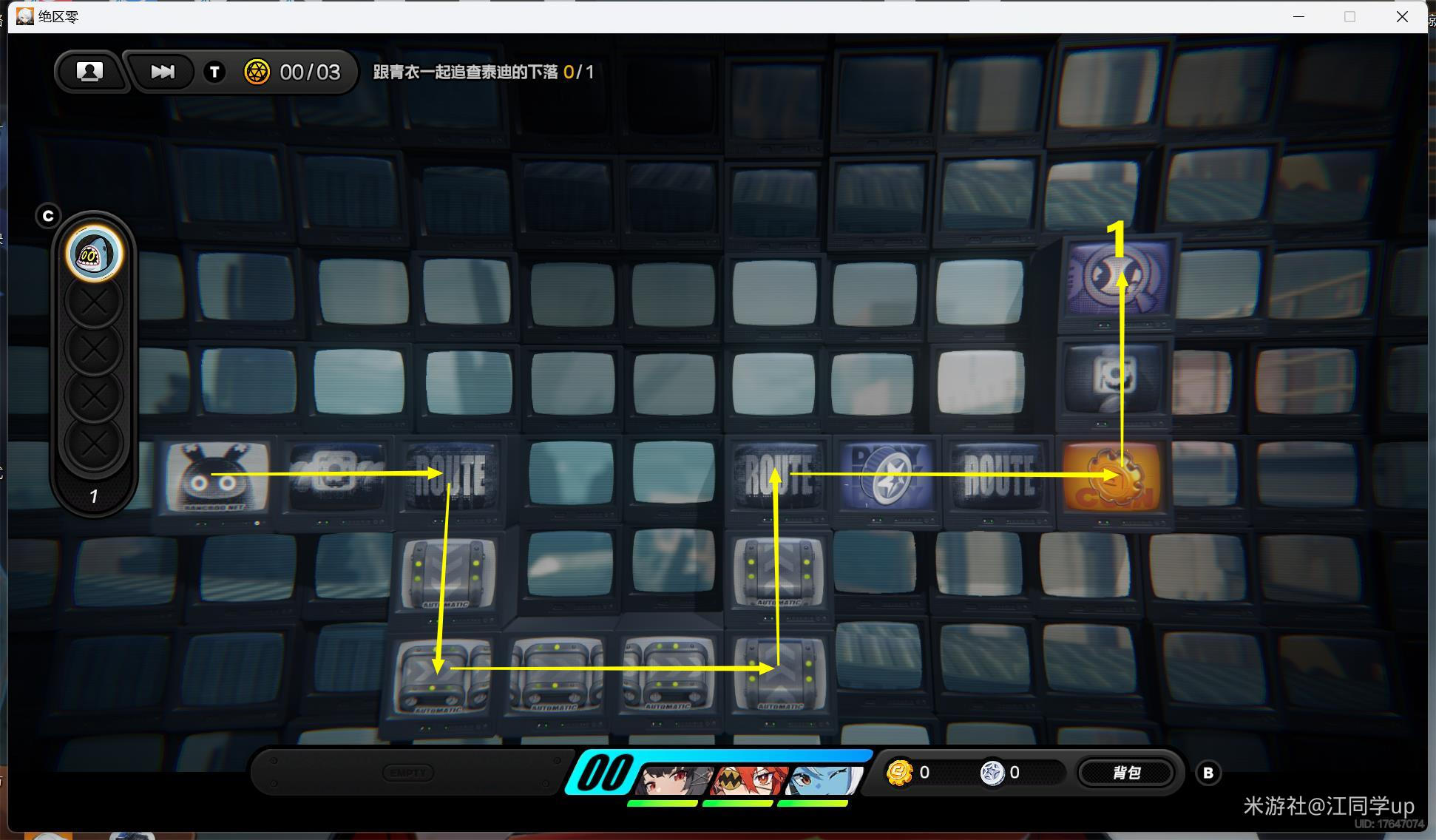The image size is (1436, 840).
Task: Select the active Bangboo plugin slot
Action: (94, 254)
